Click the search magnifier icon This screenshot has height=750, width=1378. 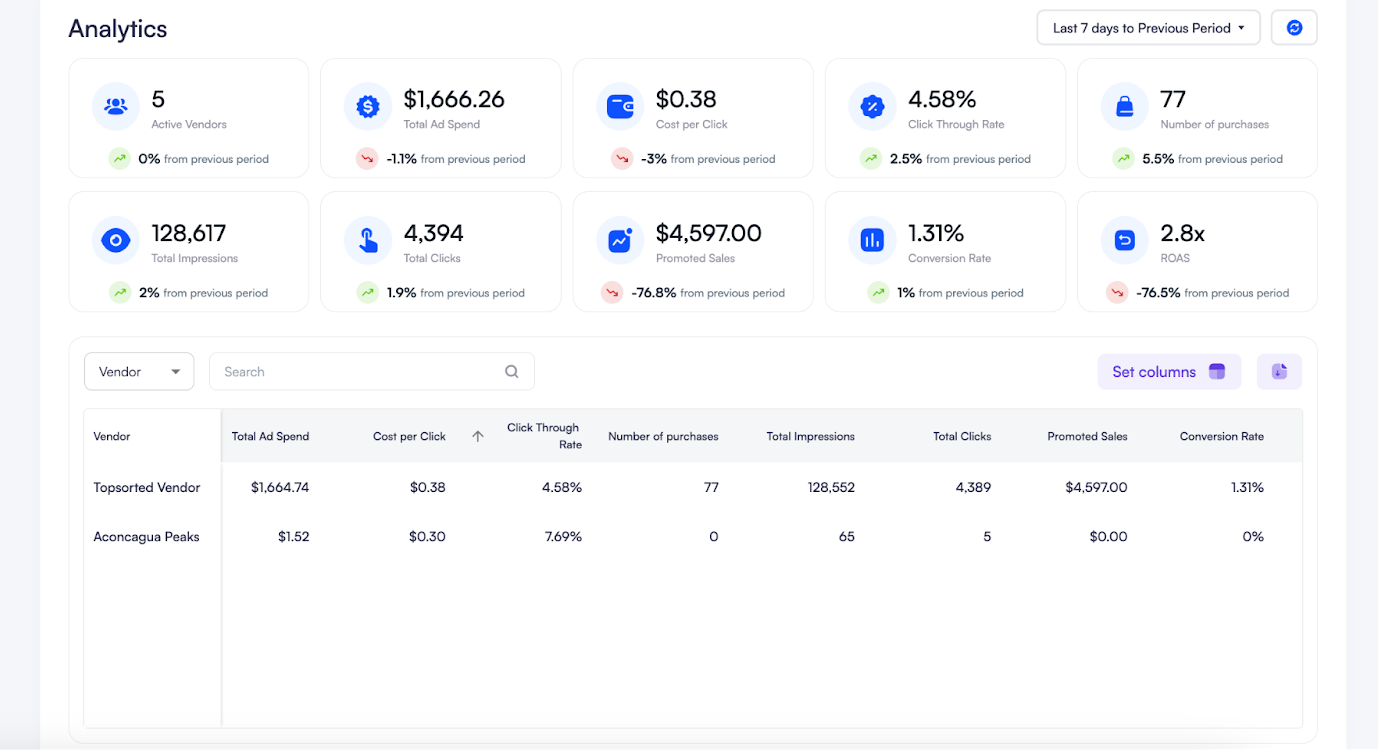coord(511,371)
